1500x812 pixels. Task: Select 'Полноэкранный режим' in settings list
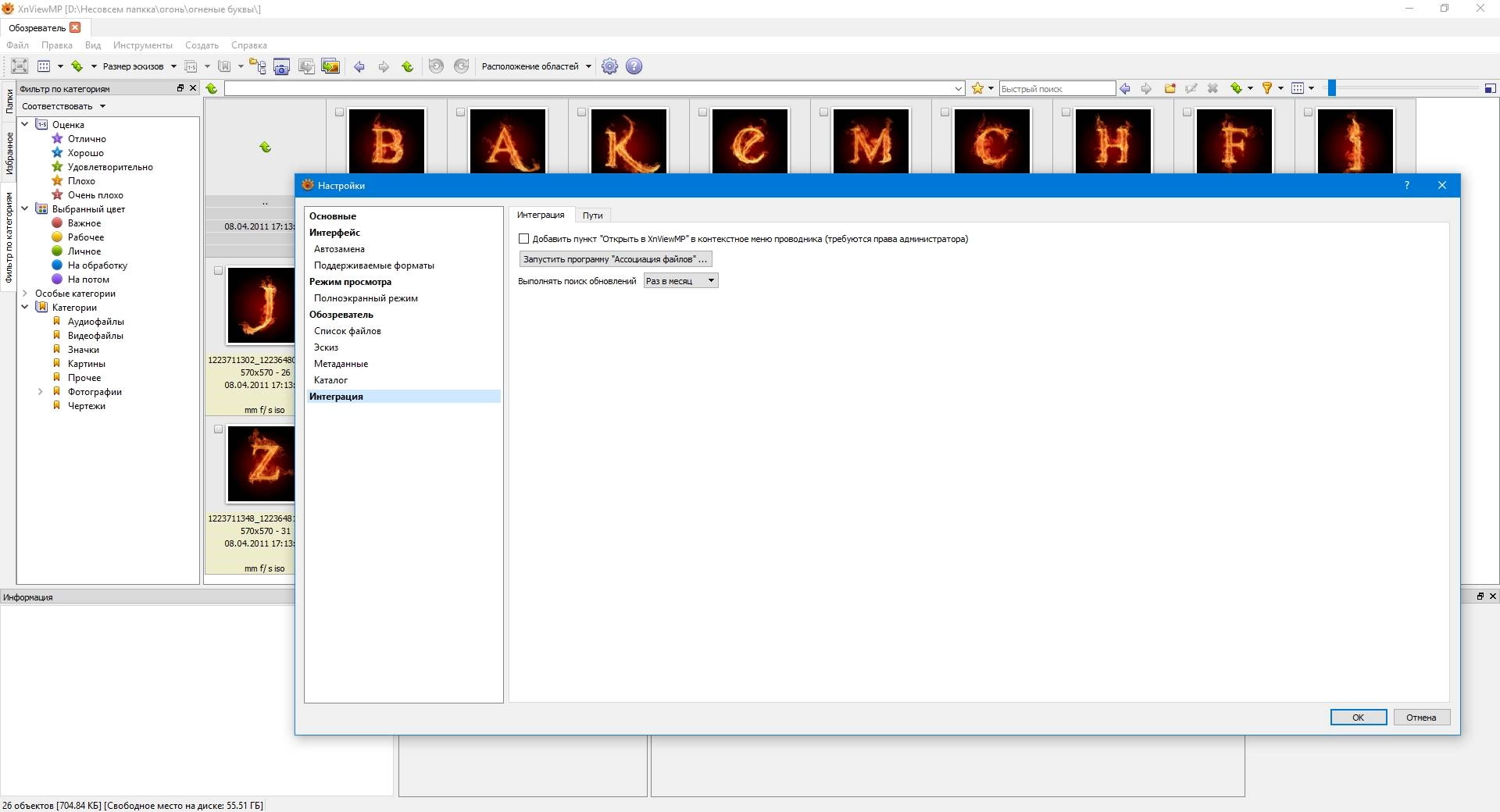pyautogui.click(x=366, y=298)
